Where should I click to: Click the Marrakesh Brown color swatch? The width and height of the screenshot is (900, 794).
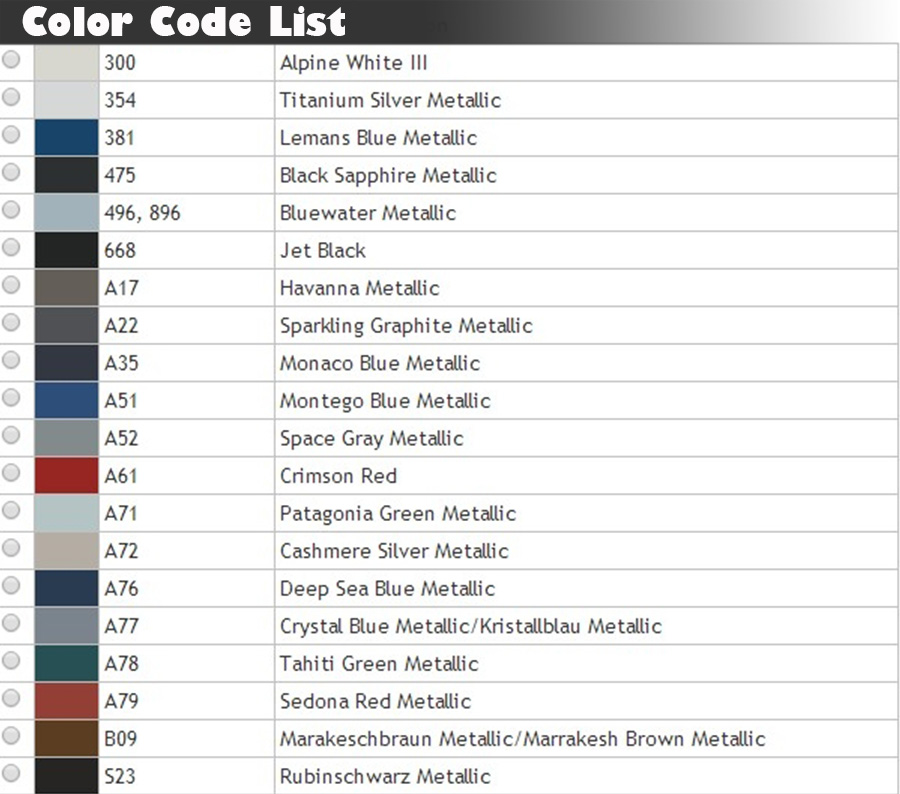(x=66, y=739)
